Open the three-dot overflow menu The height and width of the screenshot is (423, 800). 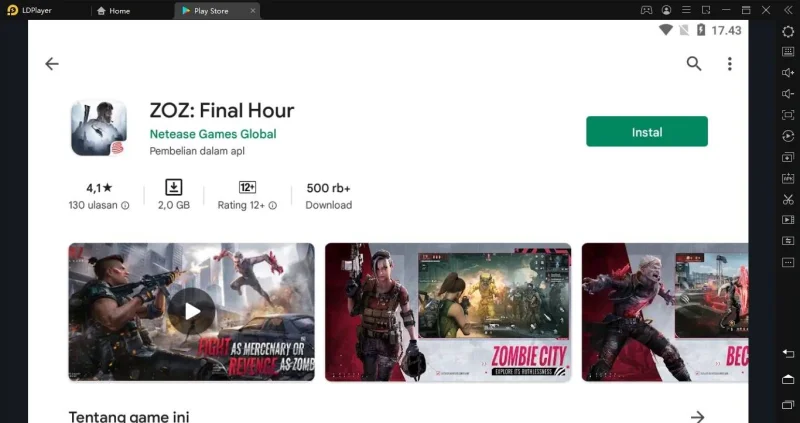[730, 64]
